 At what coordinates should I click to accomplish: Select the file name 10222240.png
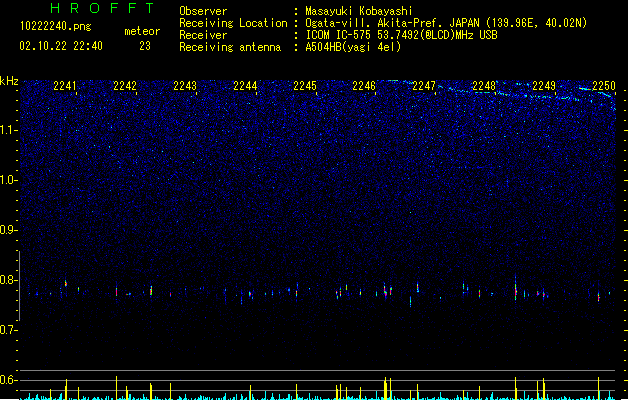tap(56, 26)
